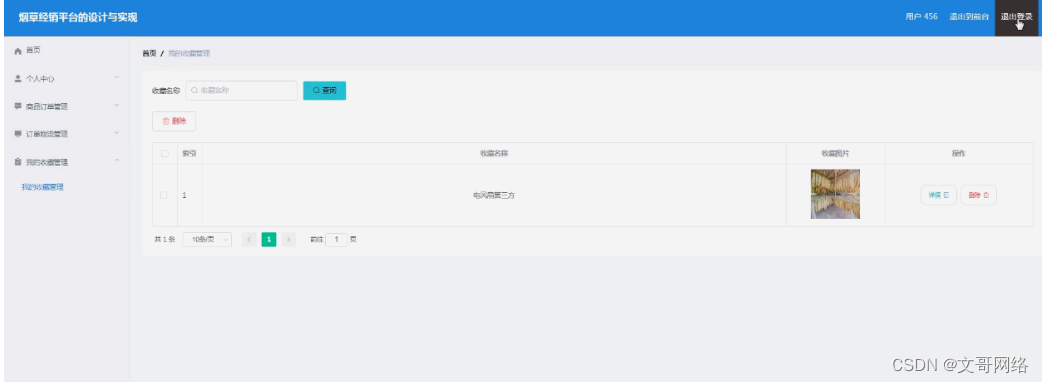The height and width of the screenshot is (383, 1044).
Task: Click 退出登录 to log out
Action: (x=1017, y=17)
